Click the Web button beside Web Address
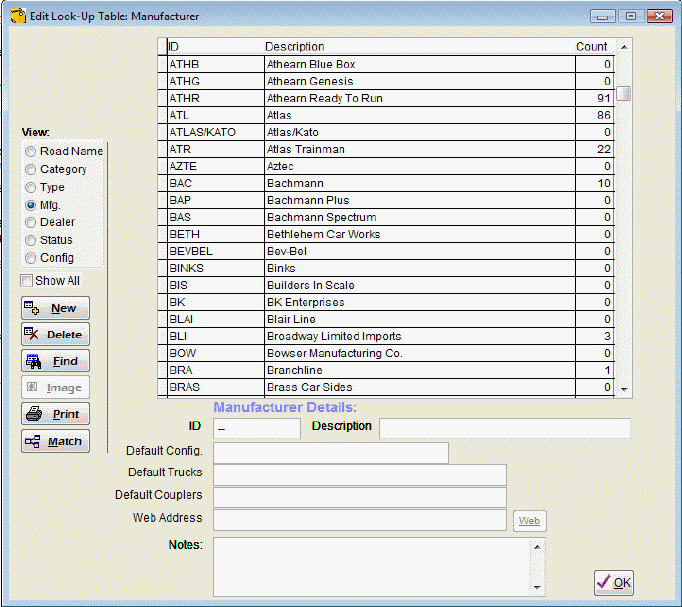The height and width of the screenshot is (607, 682). point(529,521)
